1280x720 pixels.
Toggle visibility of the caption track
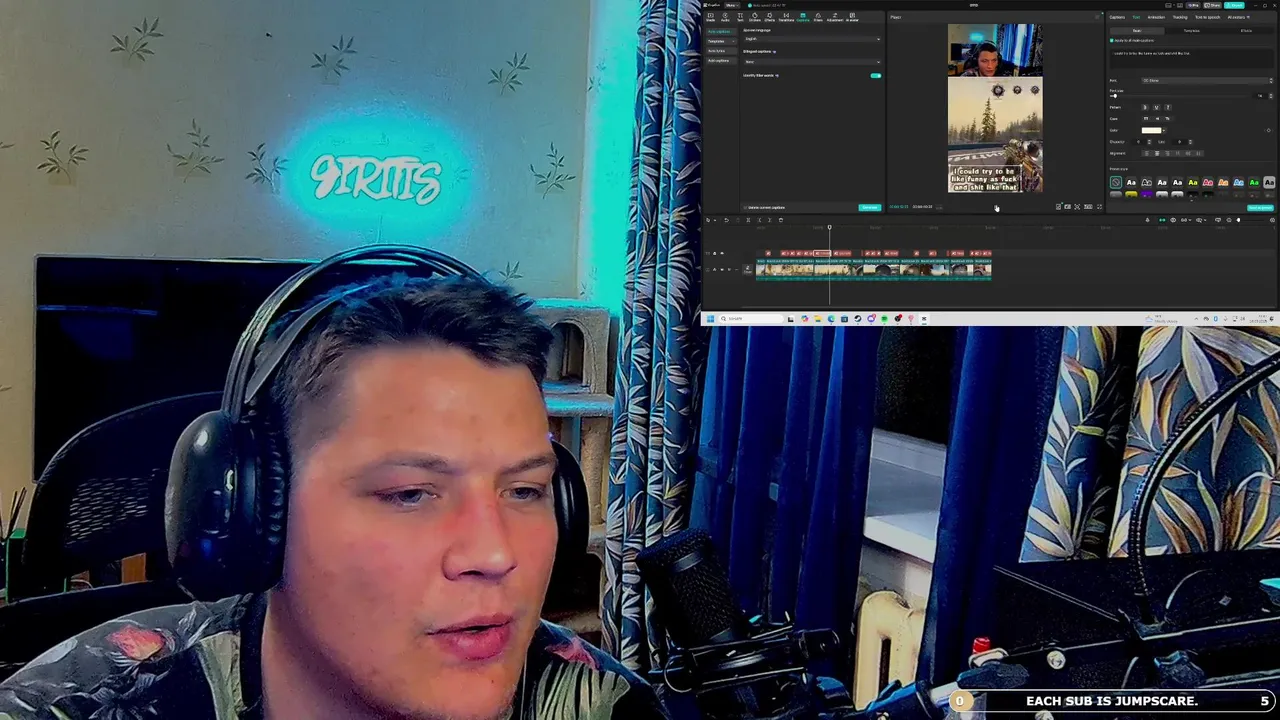click(722, 253)
